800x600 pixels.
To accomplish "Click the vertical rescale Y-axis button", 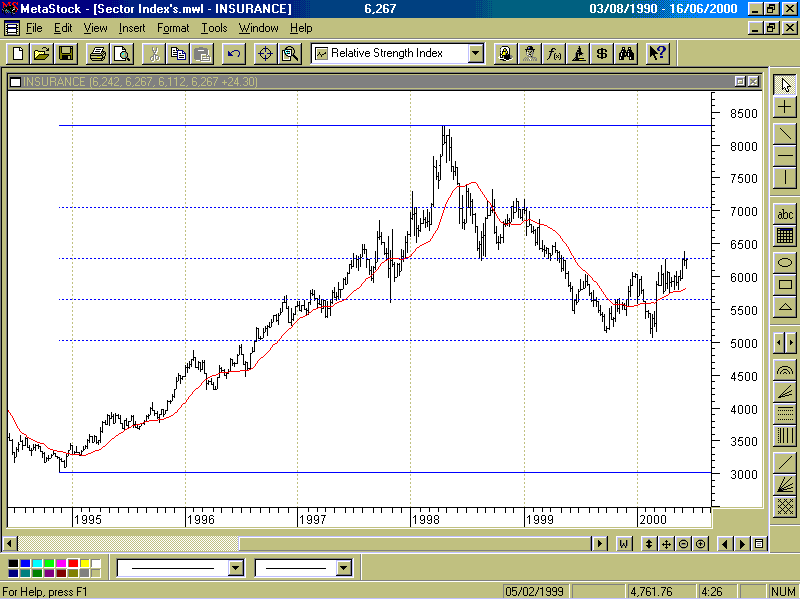I will [648, 544].
